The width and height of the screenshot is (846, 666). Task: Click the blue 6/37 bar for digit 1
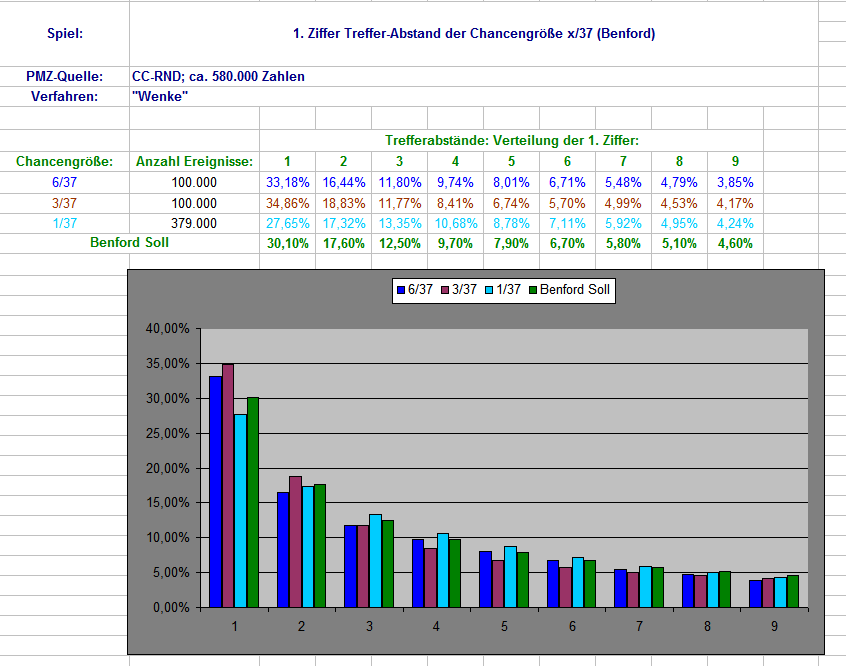tap(216, 492)
